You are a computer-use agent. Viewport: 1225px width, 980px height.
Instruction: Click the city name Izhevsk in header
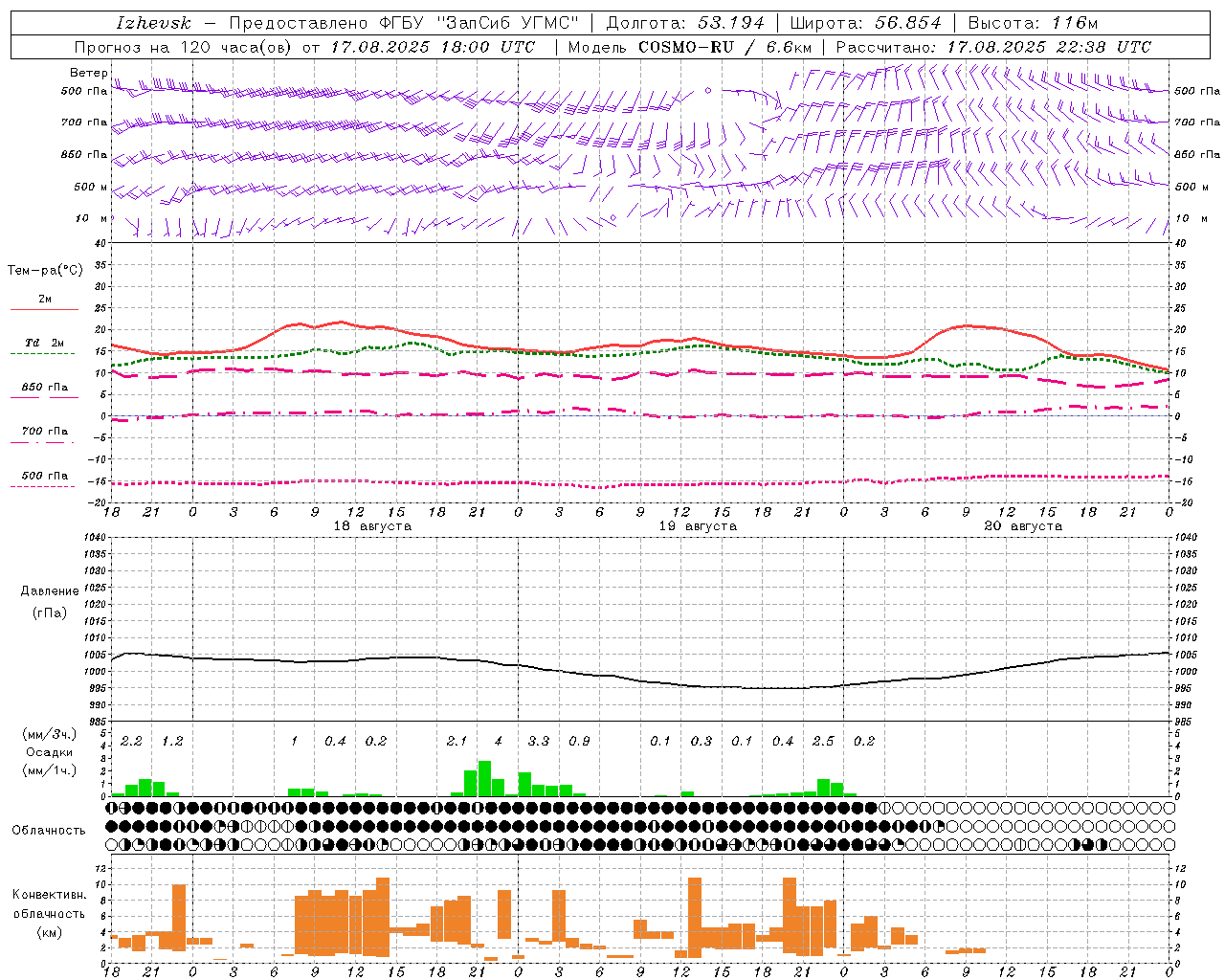[x=153, y=23]
